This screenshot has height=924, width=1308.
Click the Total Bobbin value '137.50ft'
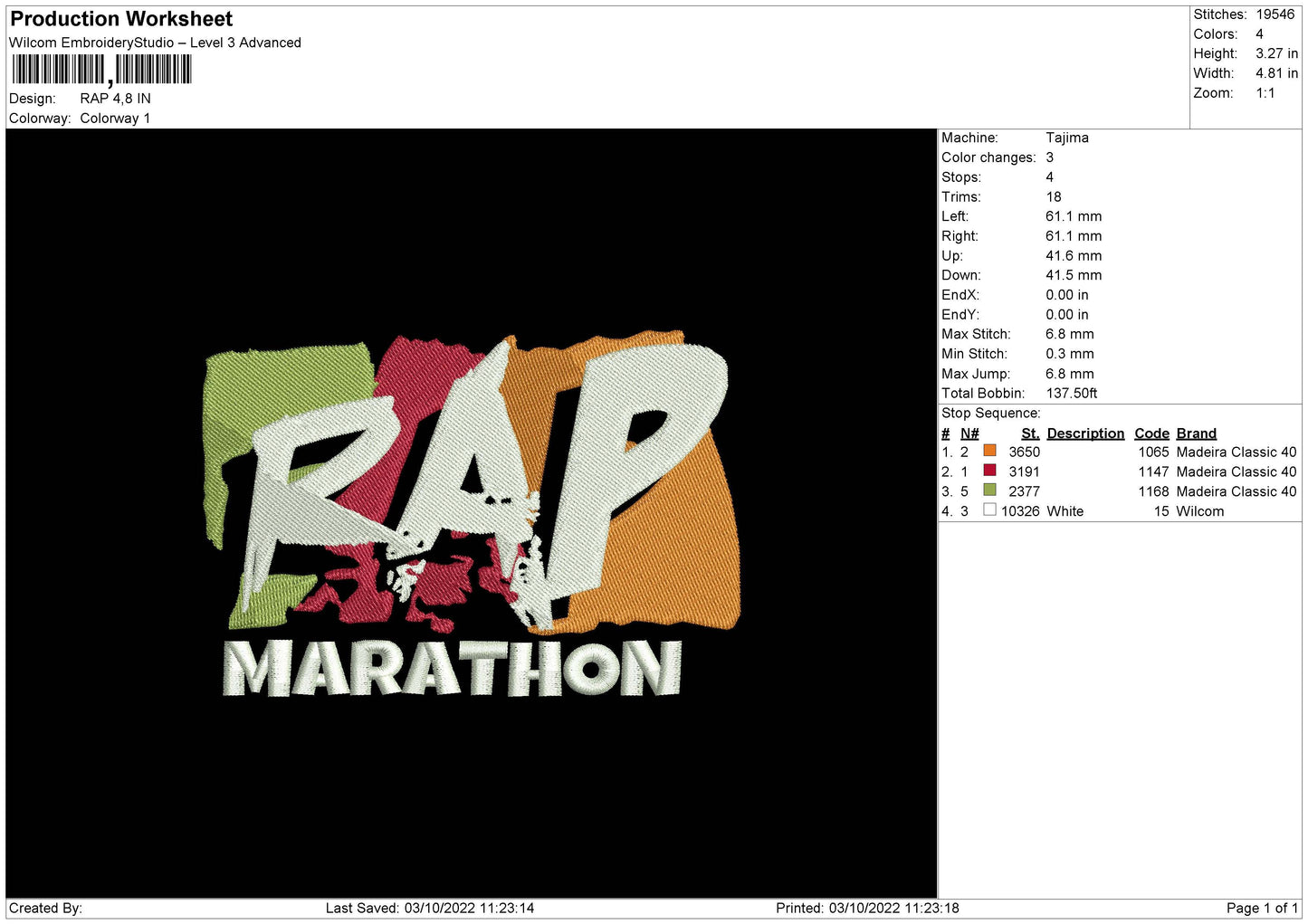click(x=1072, y=394)
